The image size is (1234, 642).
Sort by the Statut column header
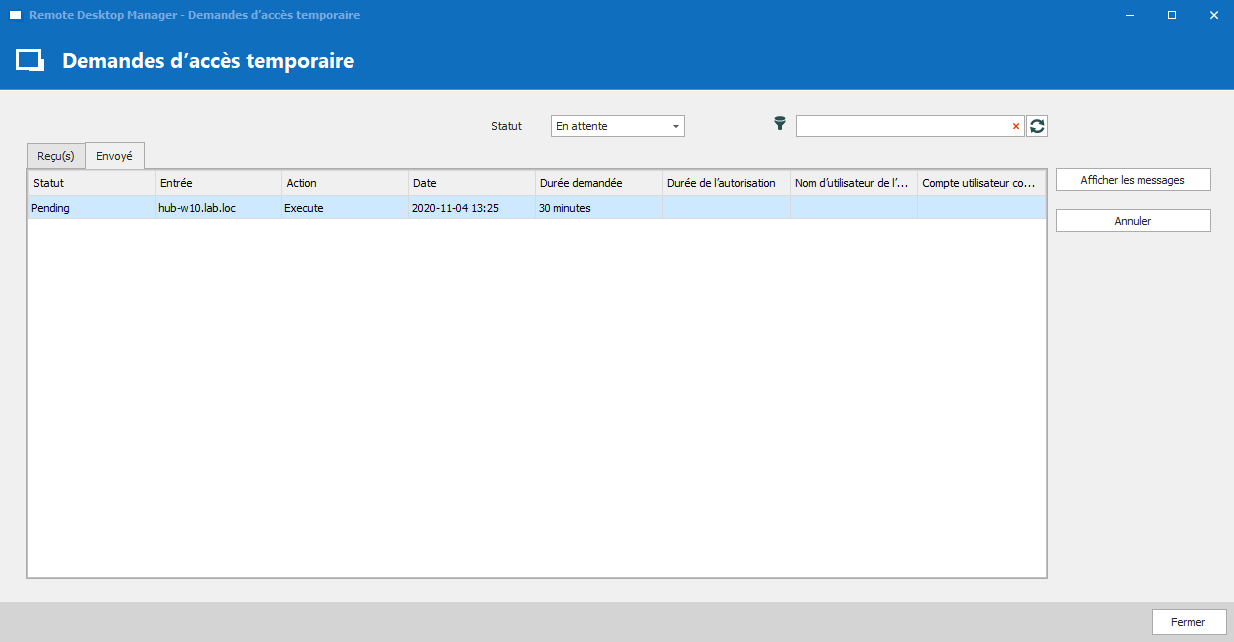click(90, 183)
